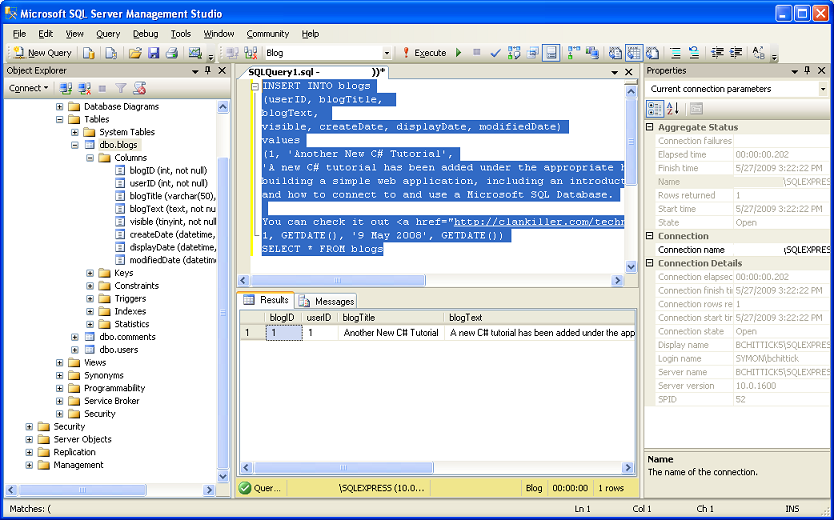This screenshot has width=834, height=520.
Task: Open Current connection parameters dropdown
Action: point(823,89)
